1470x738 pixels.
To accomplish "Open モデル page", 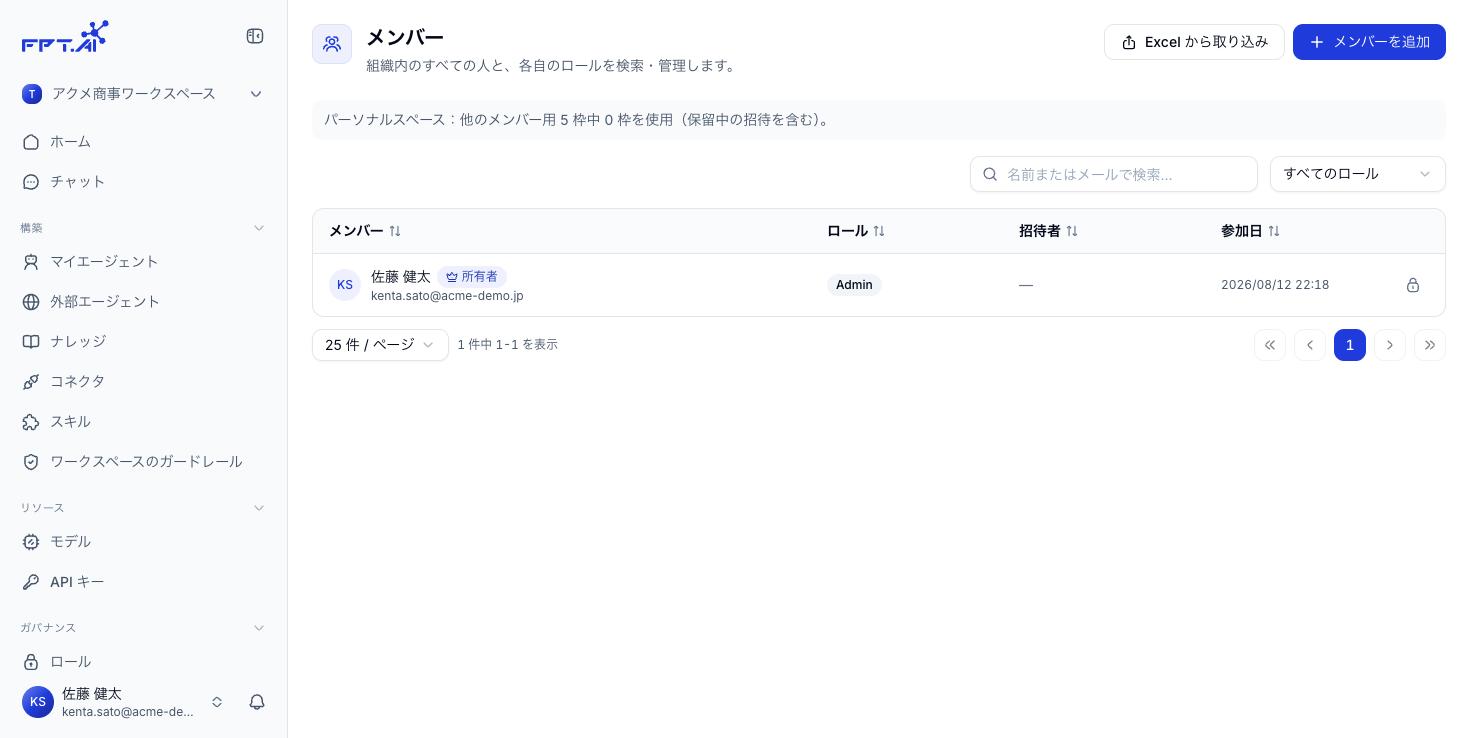I will tap(143, 542).
